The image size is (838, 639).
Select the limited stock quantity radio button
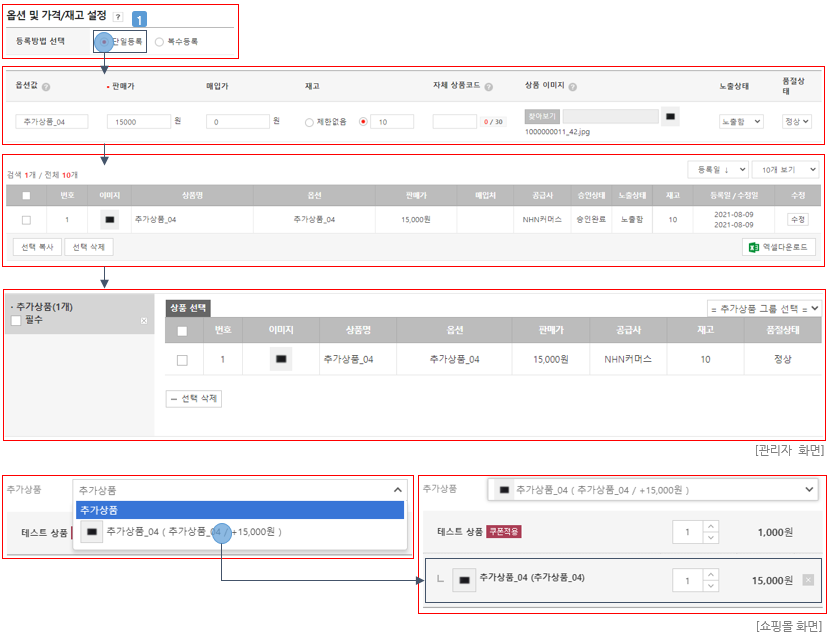pos(363,122)
